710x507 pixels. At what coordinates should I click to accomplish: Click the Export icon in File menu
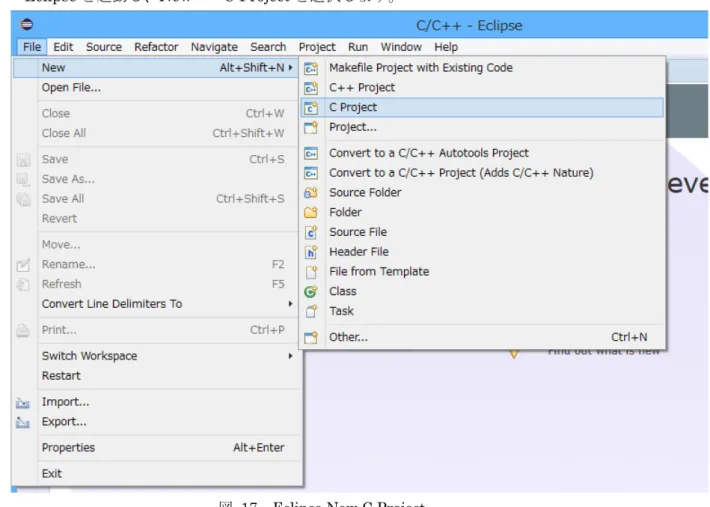click(23, 422)
